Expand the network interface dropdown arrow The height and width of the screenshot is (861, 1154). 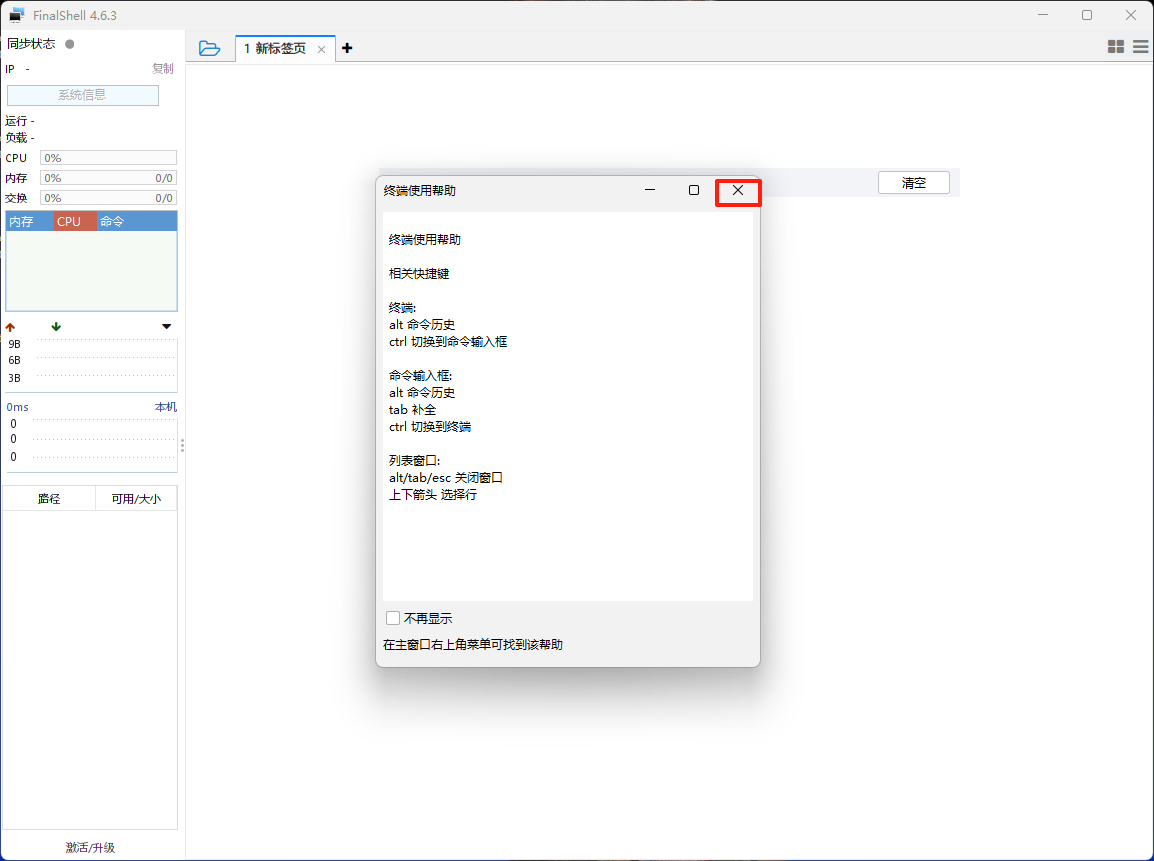coord(166,327)
